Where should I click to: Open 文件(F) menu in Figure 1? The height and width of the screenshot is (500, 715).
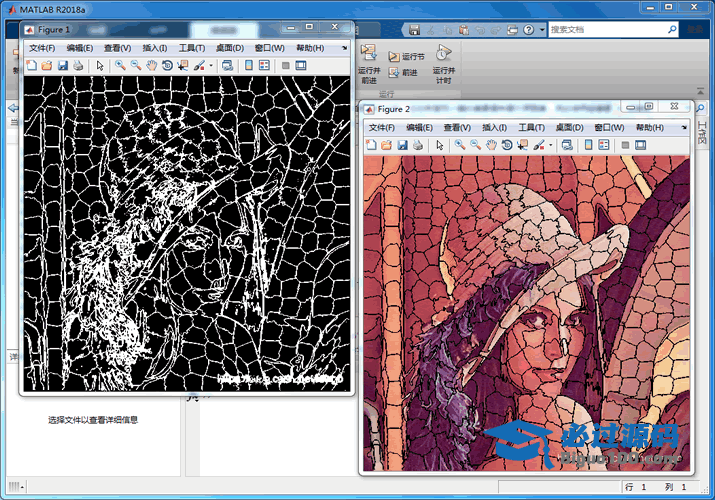coord(42,48)
